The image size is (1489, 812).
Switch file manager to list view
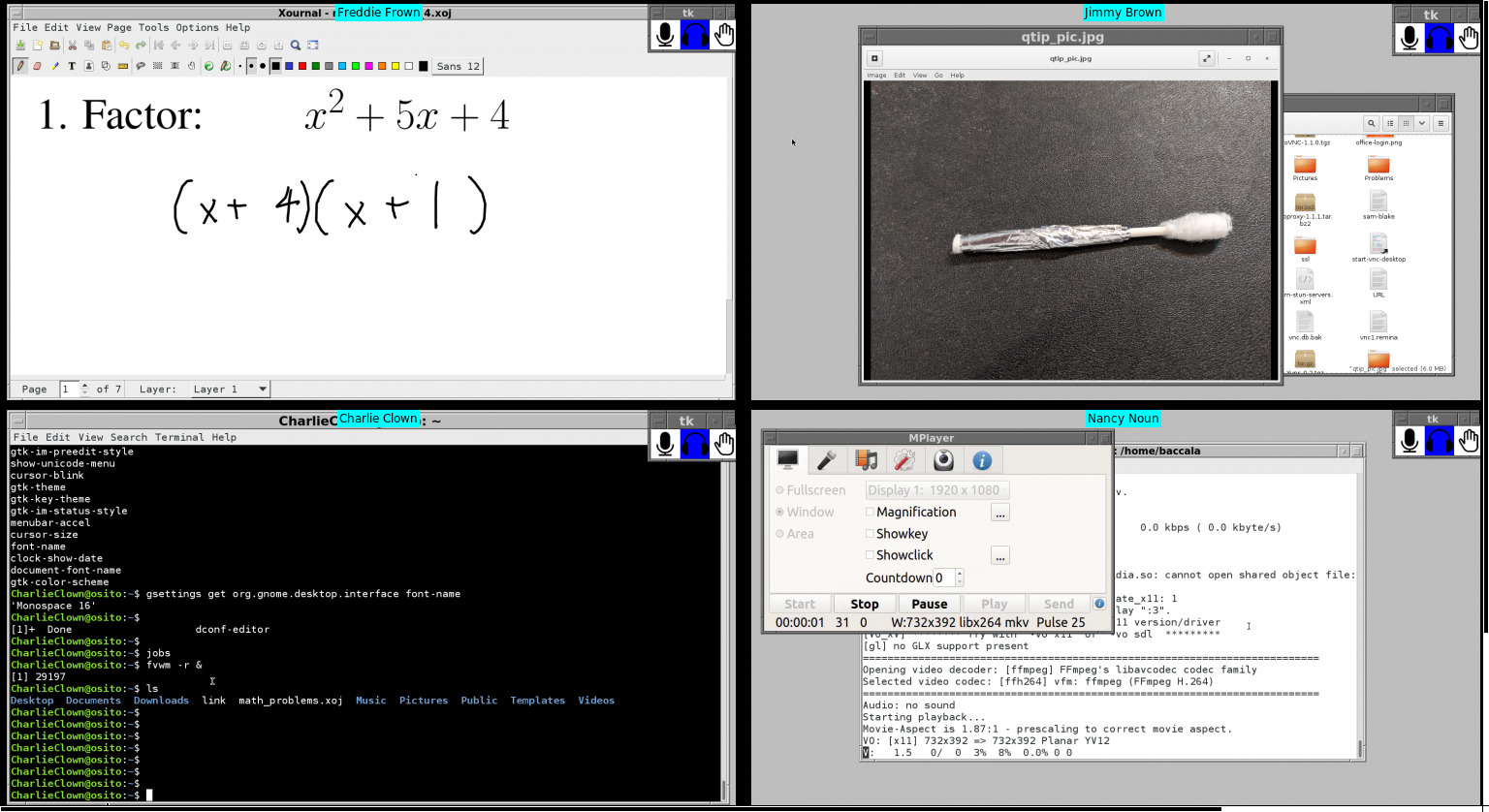1389,123
